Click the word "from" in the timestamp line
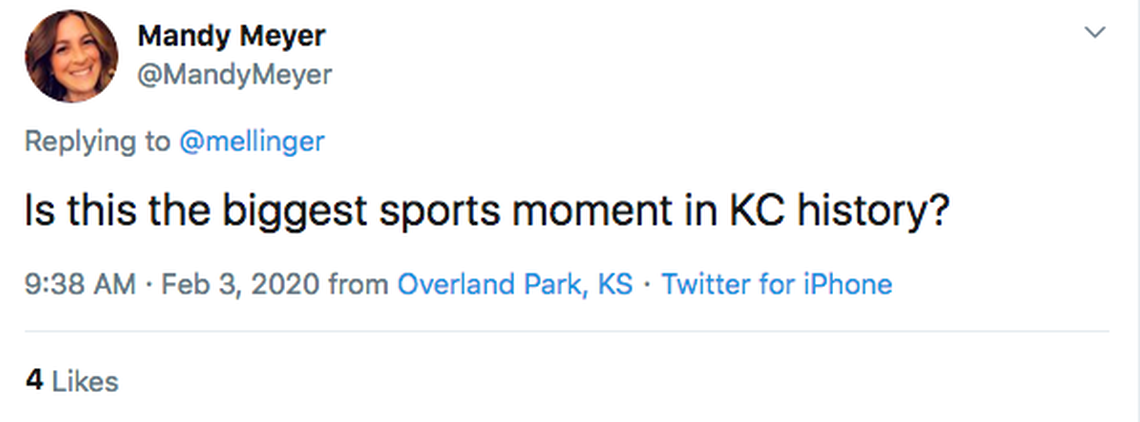 [358, 285]
